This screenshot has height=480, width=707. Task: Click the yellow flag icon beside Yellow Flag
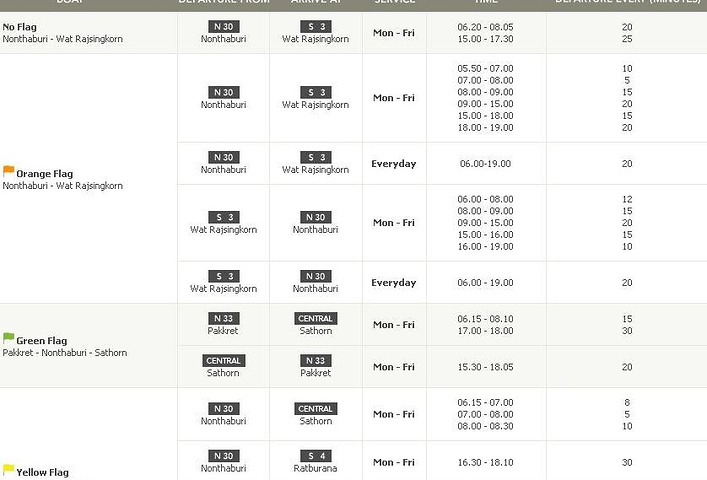8,470
